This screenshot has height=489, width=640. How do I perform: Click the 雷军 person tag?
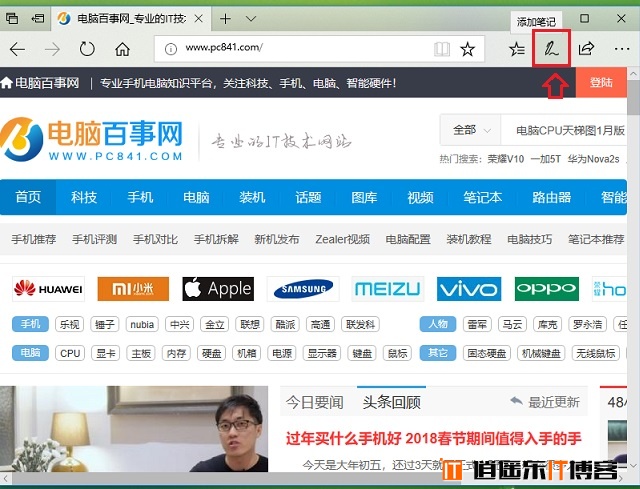point(477,325)
